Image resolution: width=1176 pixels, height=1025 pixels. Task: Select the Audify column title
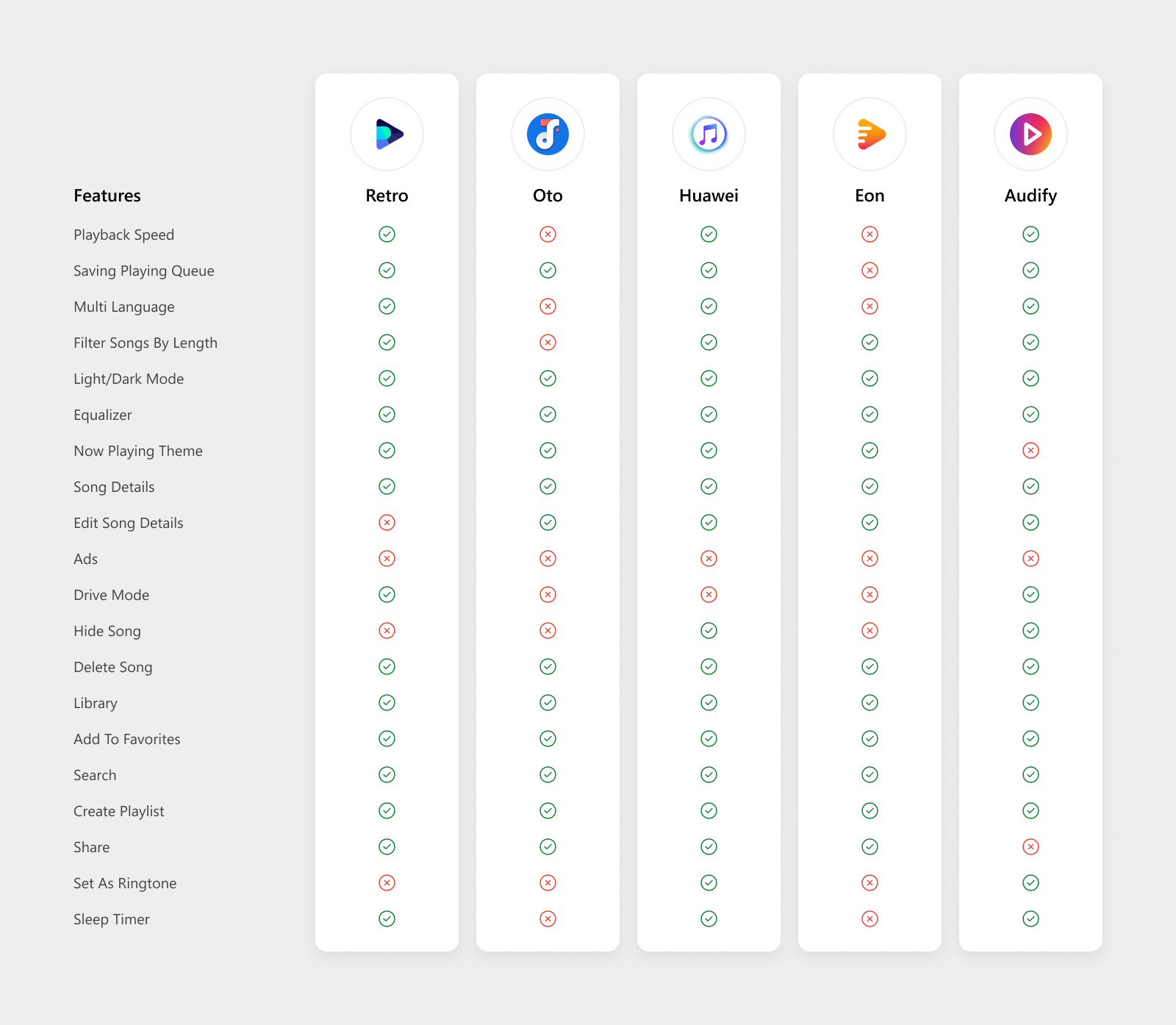coord(1030,196)
